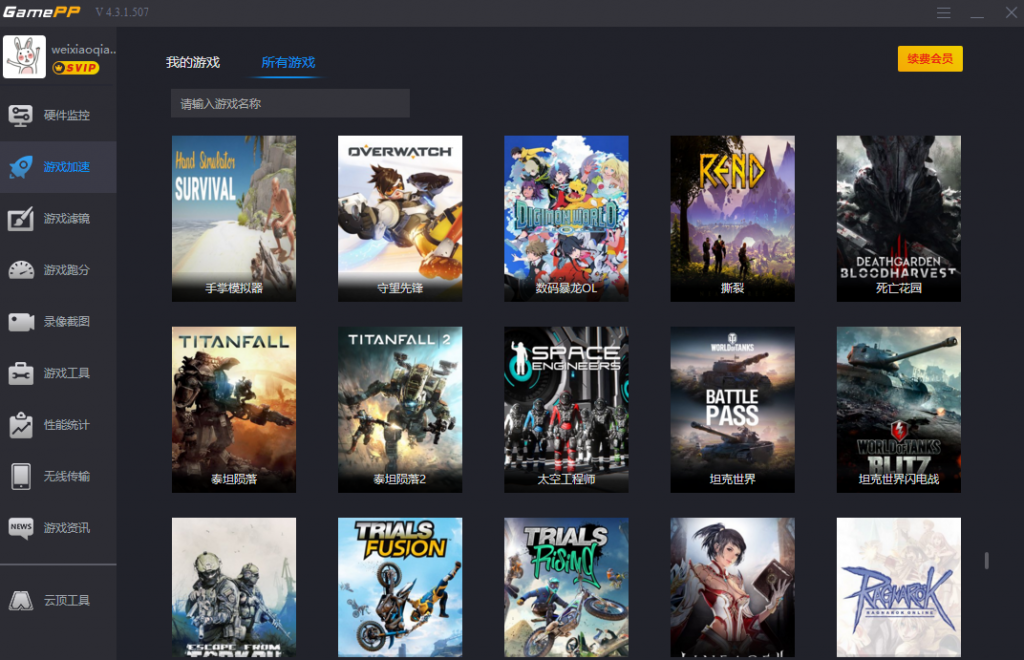Switch to the 所有游戏 tab
1024x660 pixels.
[288, 63]
